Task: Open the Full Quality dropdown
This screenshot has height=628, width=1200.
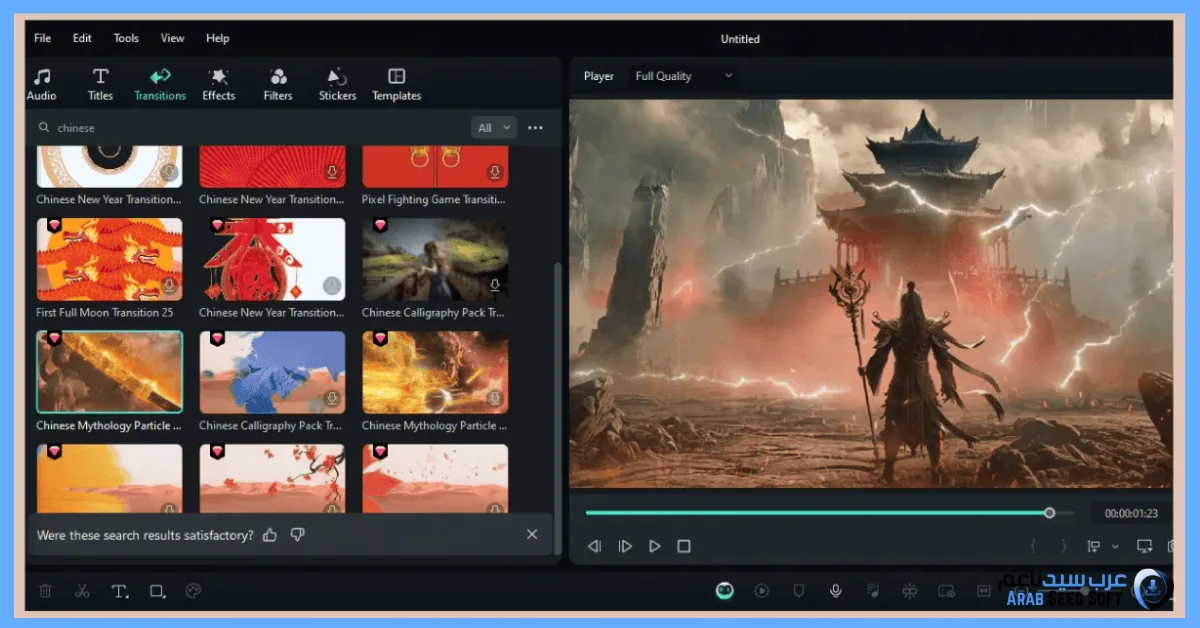Action: 683,76
